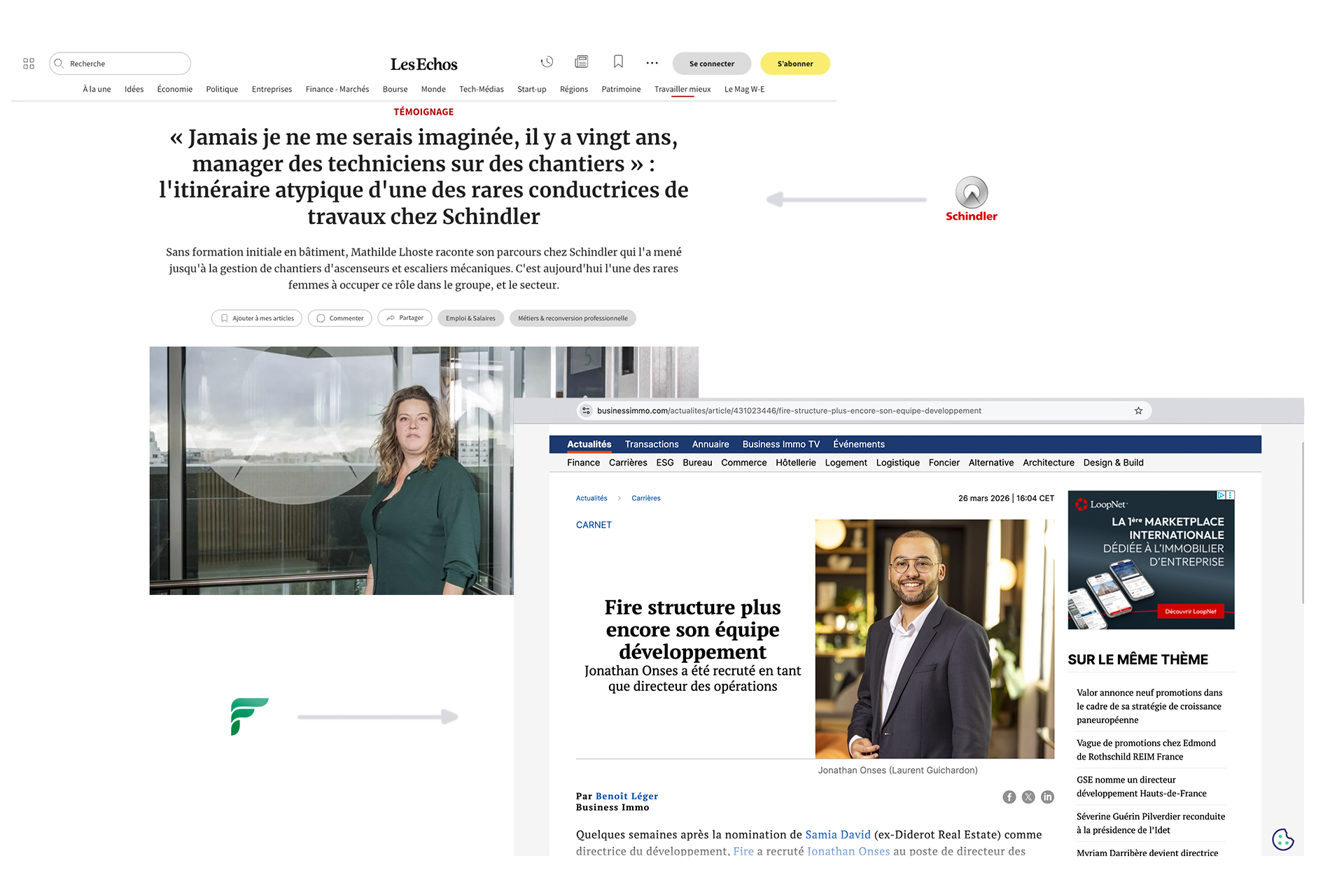Image resolution: width=1344 pixels, height=896 pixels.
Task: Click the bookmark icon in Les Echos header
Action: (618, 62)
